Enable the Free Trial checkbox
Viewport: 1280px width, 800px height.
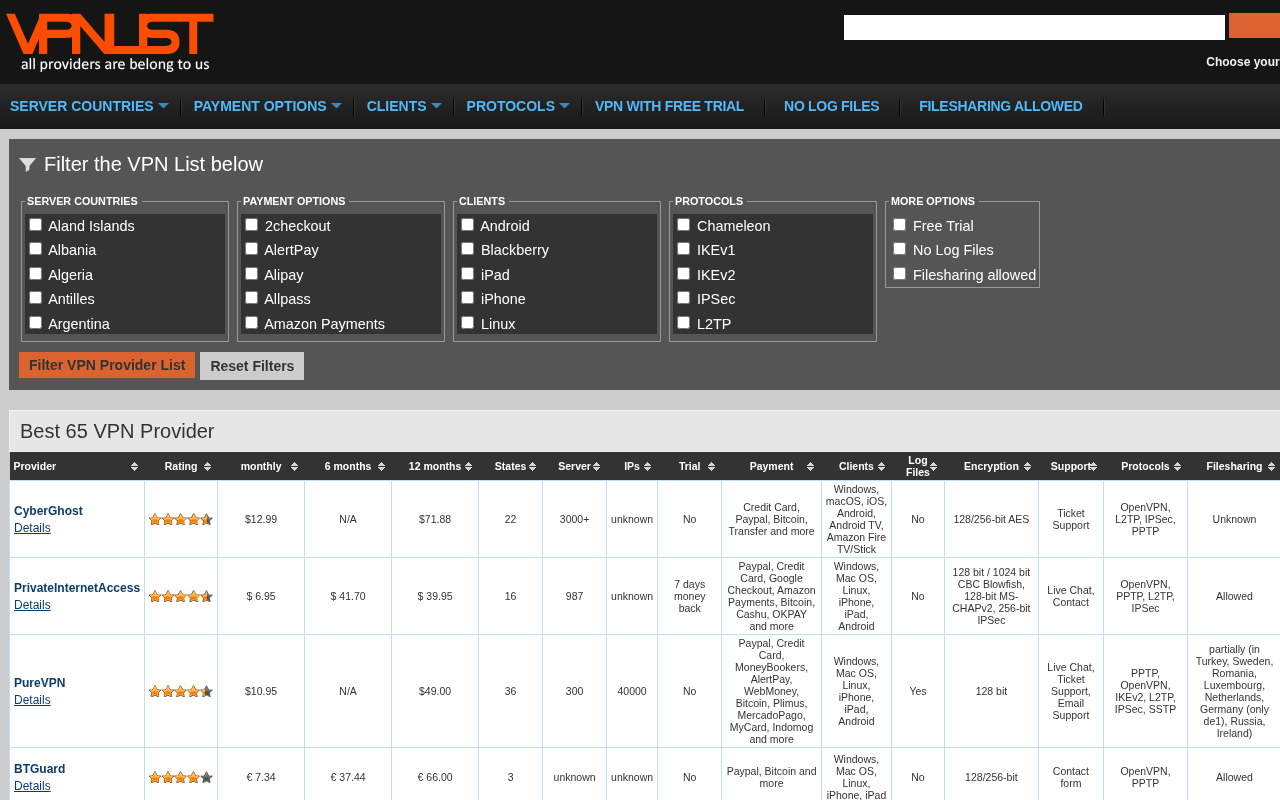(900, 225)
